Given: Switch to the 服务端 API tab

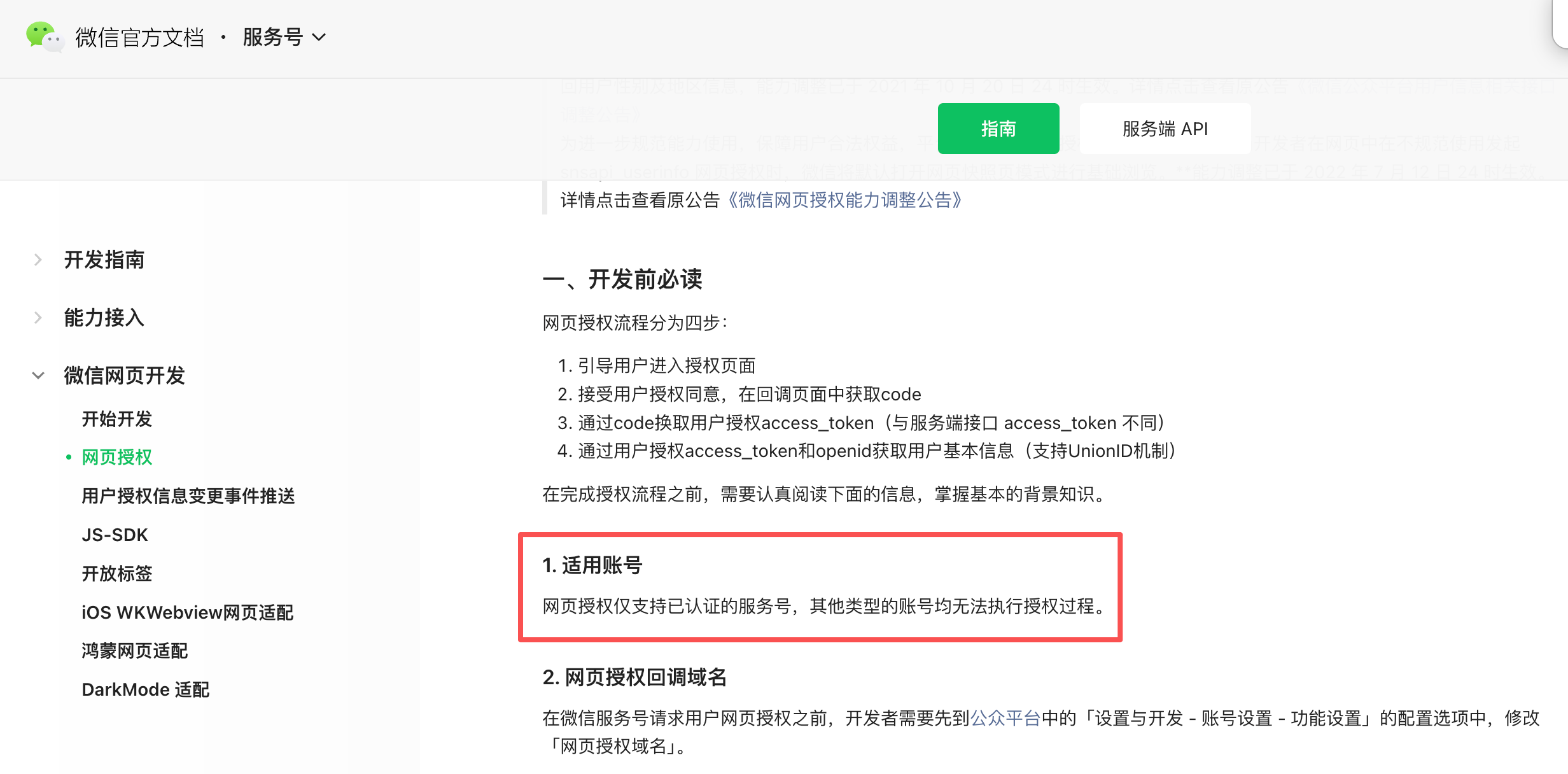Looking at the screenshot, I should [x=1165, y=129].
